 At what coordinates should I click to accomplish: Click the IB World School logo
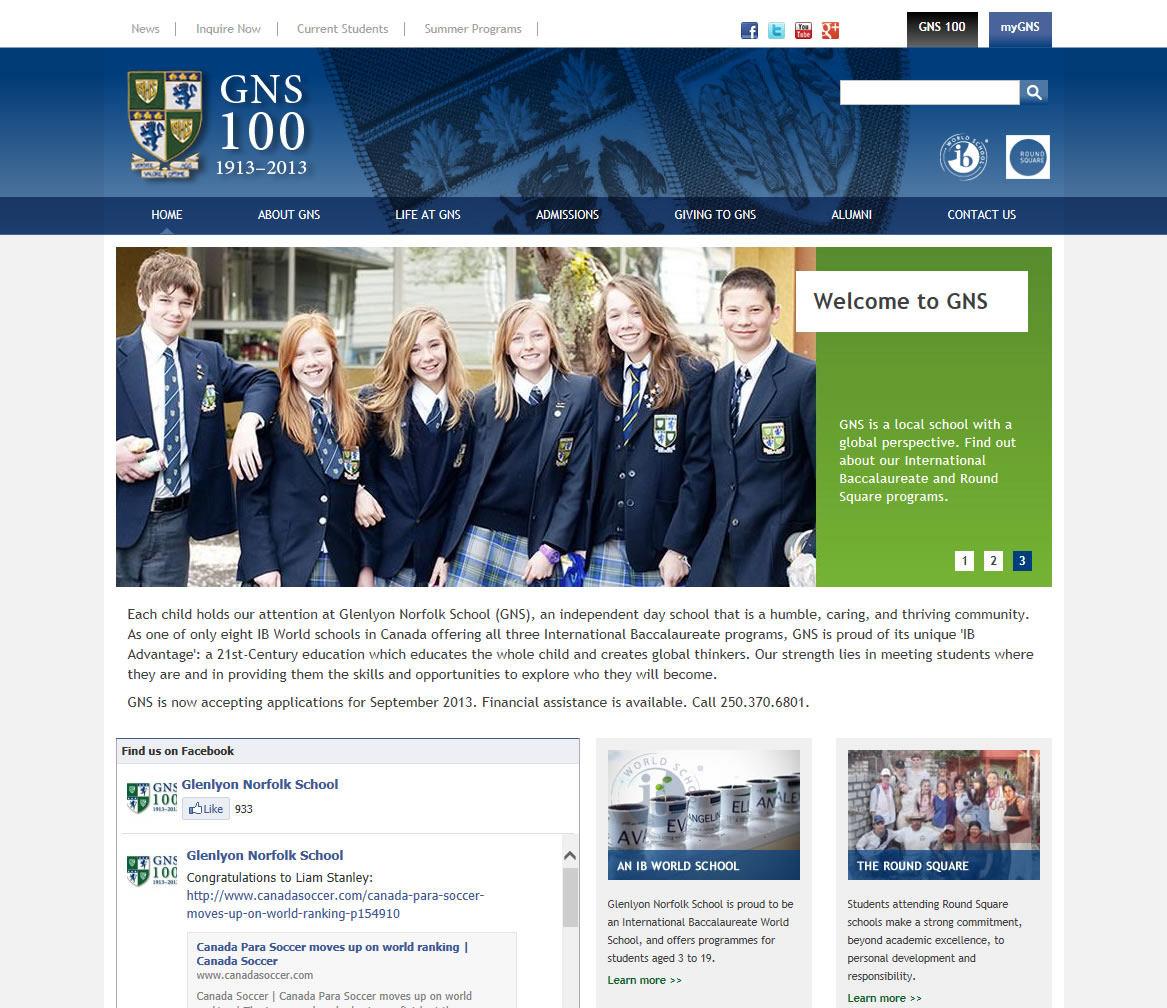[964, 157]
